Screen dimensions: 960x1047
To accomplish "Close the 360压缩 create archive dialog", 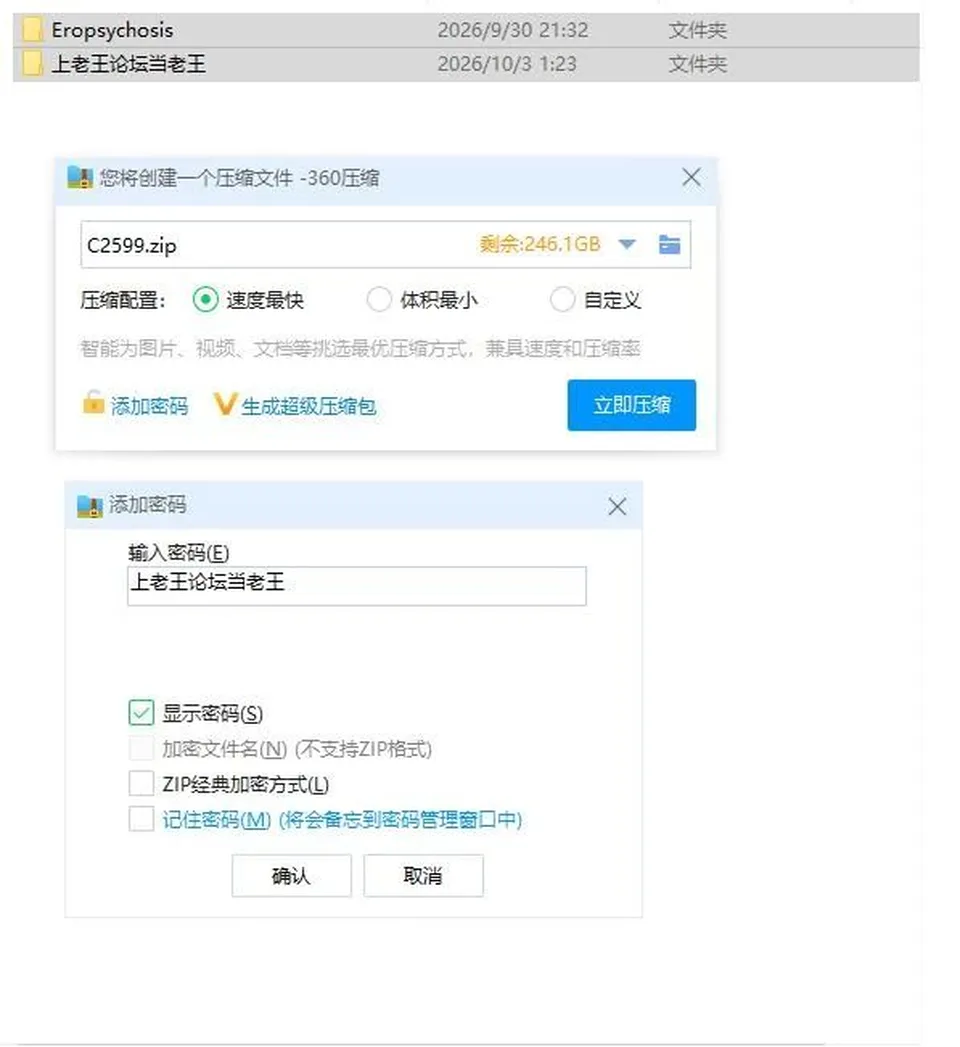I will tap(691, 178).
